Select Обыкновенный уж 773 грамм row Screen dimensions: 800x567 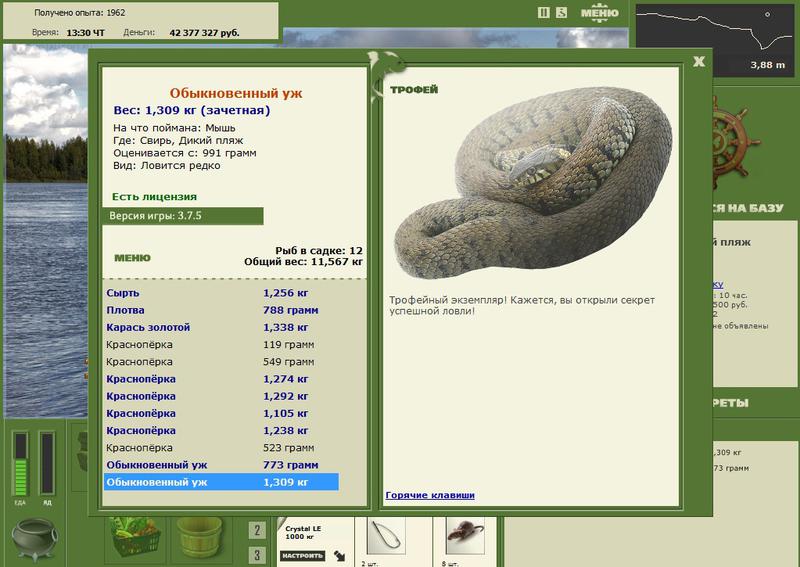tap(221, 465)
